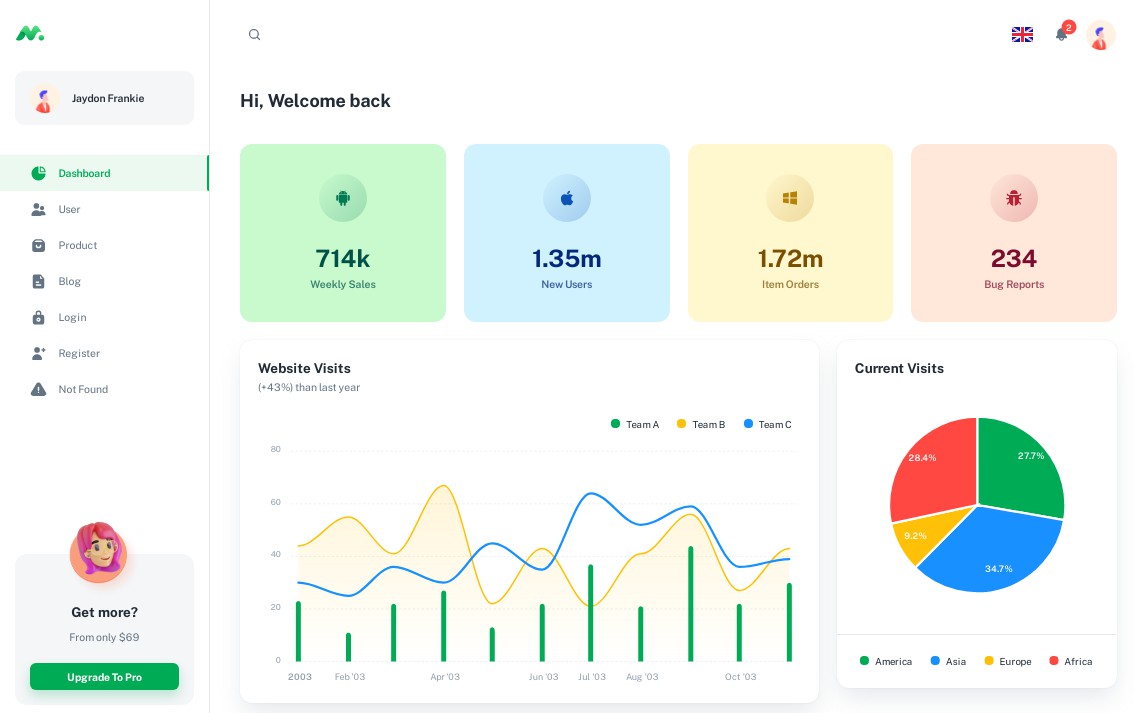Click the bug icon on Bug Reports card
Viewport: 1134px width, 713px height.
[x=1014, y=198]
